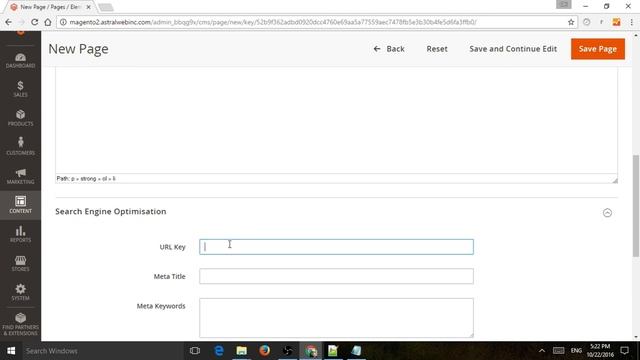
Task: Click the orange Save Page button
Action: tap(598, 49)
